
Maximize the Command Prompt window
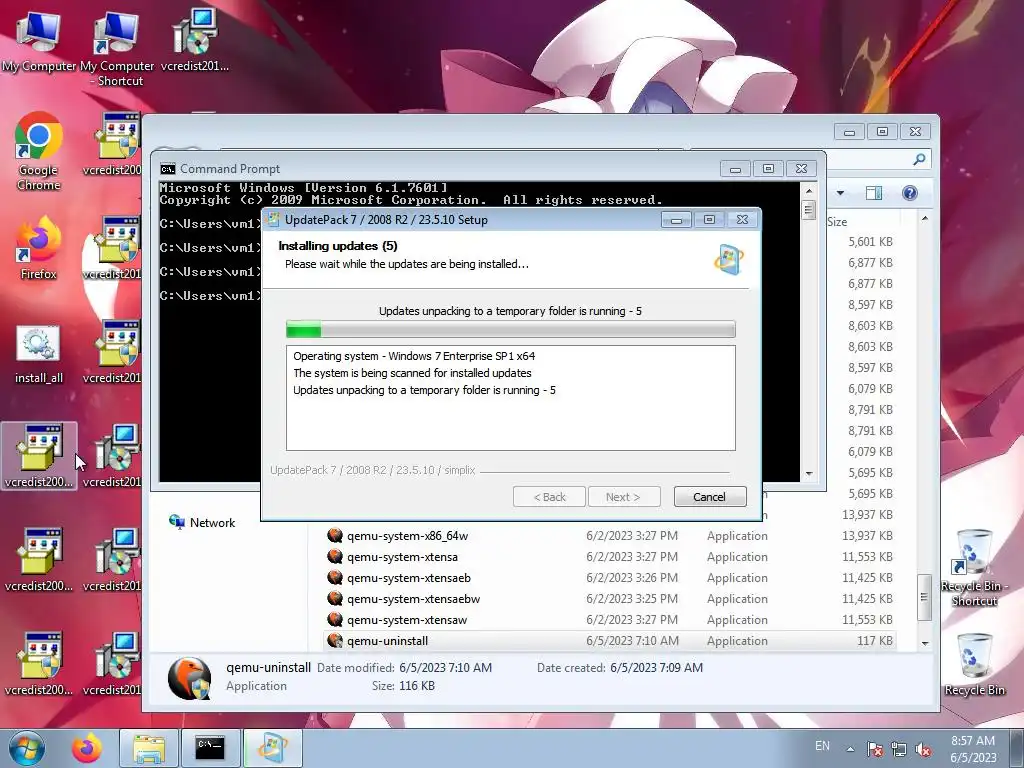pos(769,168)
